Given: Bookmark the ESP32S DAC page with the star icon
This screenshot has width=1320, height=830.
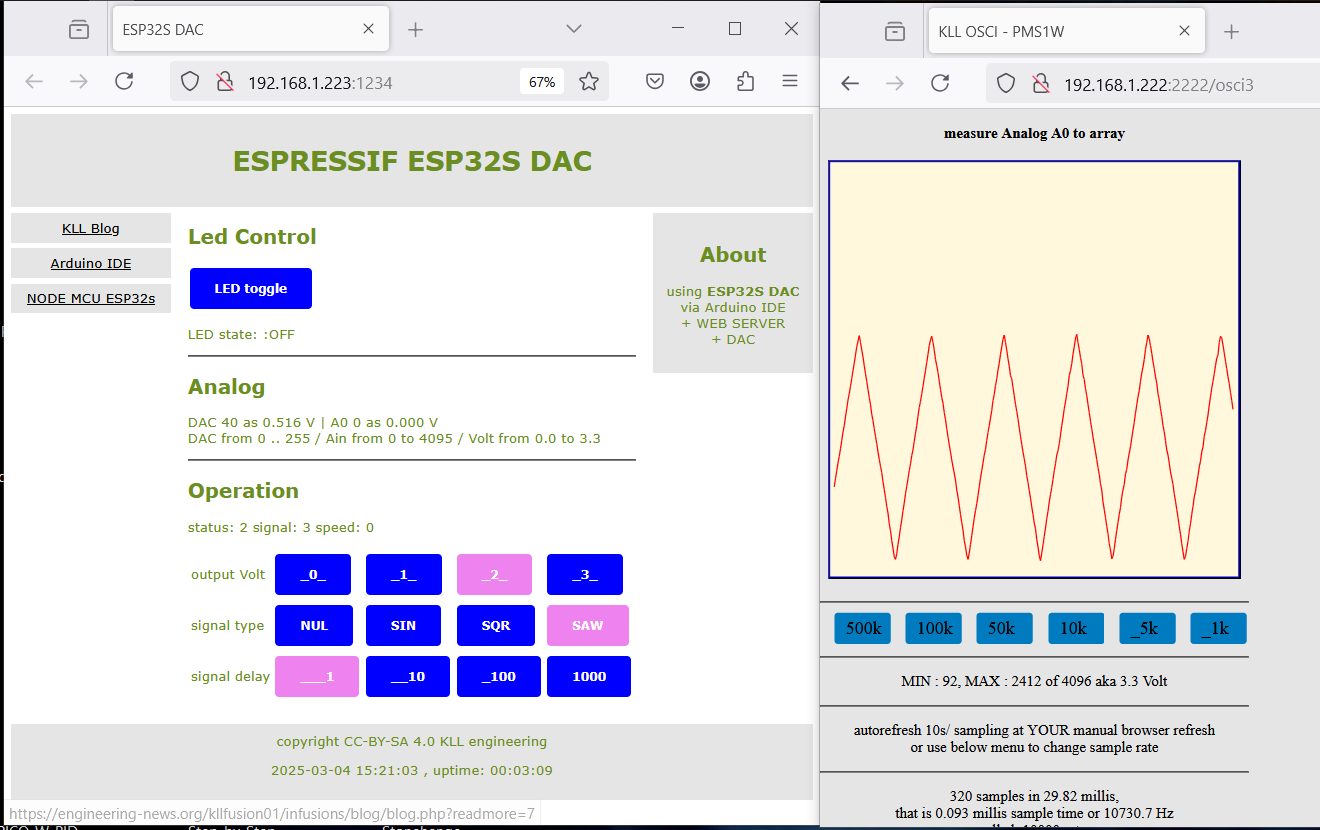Looking at the screenshot, I should click(x=589, y=82).
